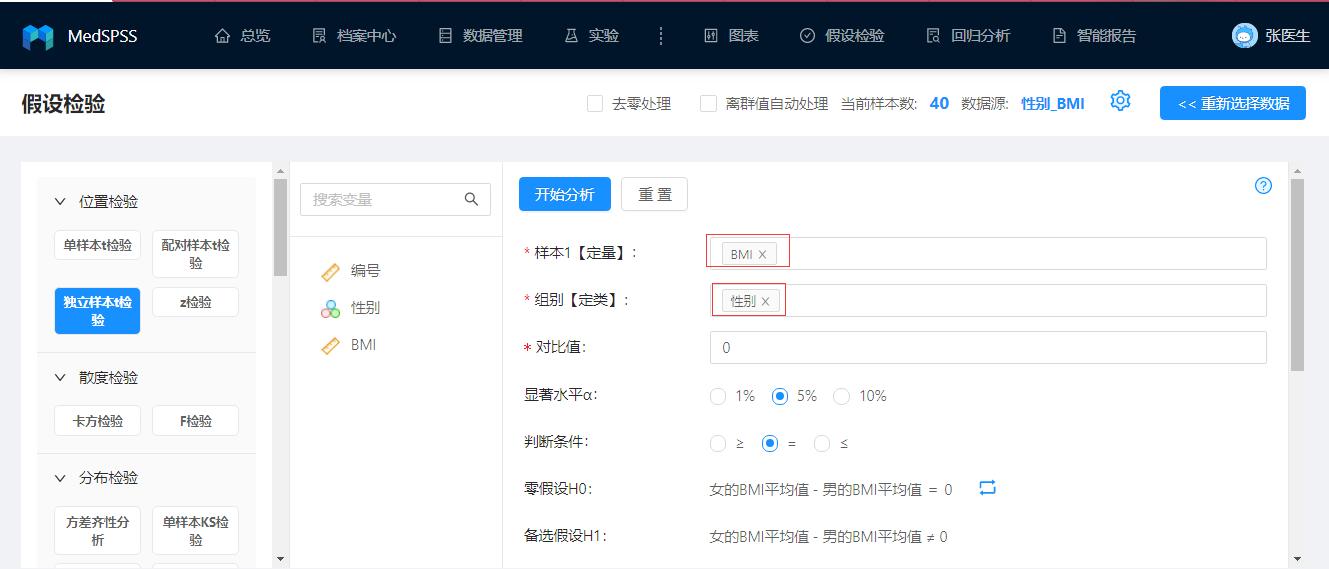1329x569 pixels.
Task: Click inside the 组别 定类 field
Action: click(988, 301)
